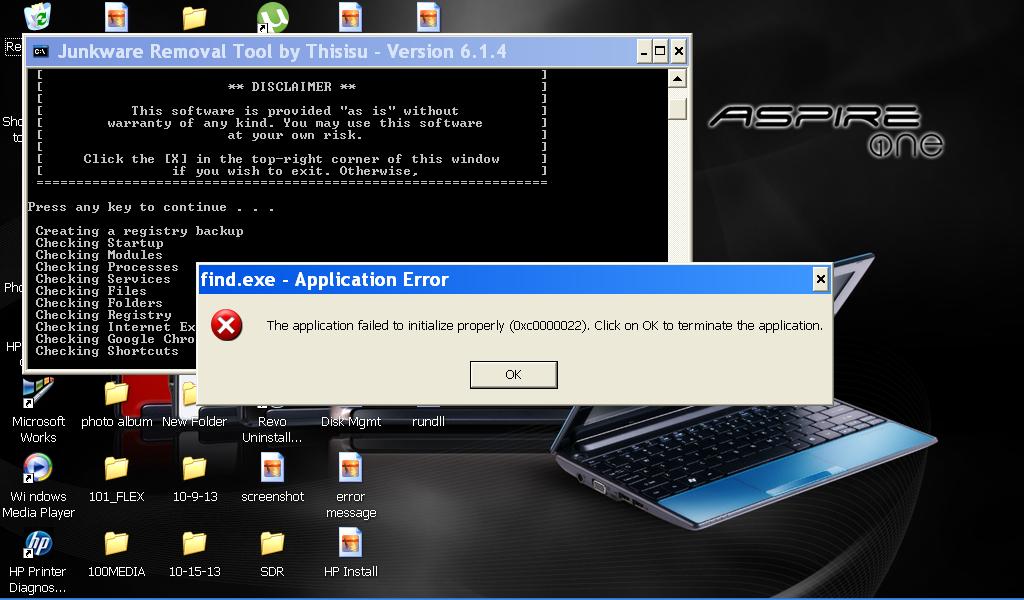Click 'Checking Folders' console line
This screenshot has height=600, width=1024.
pos(99,303)
